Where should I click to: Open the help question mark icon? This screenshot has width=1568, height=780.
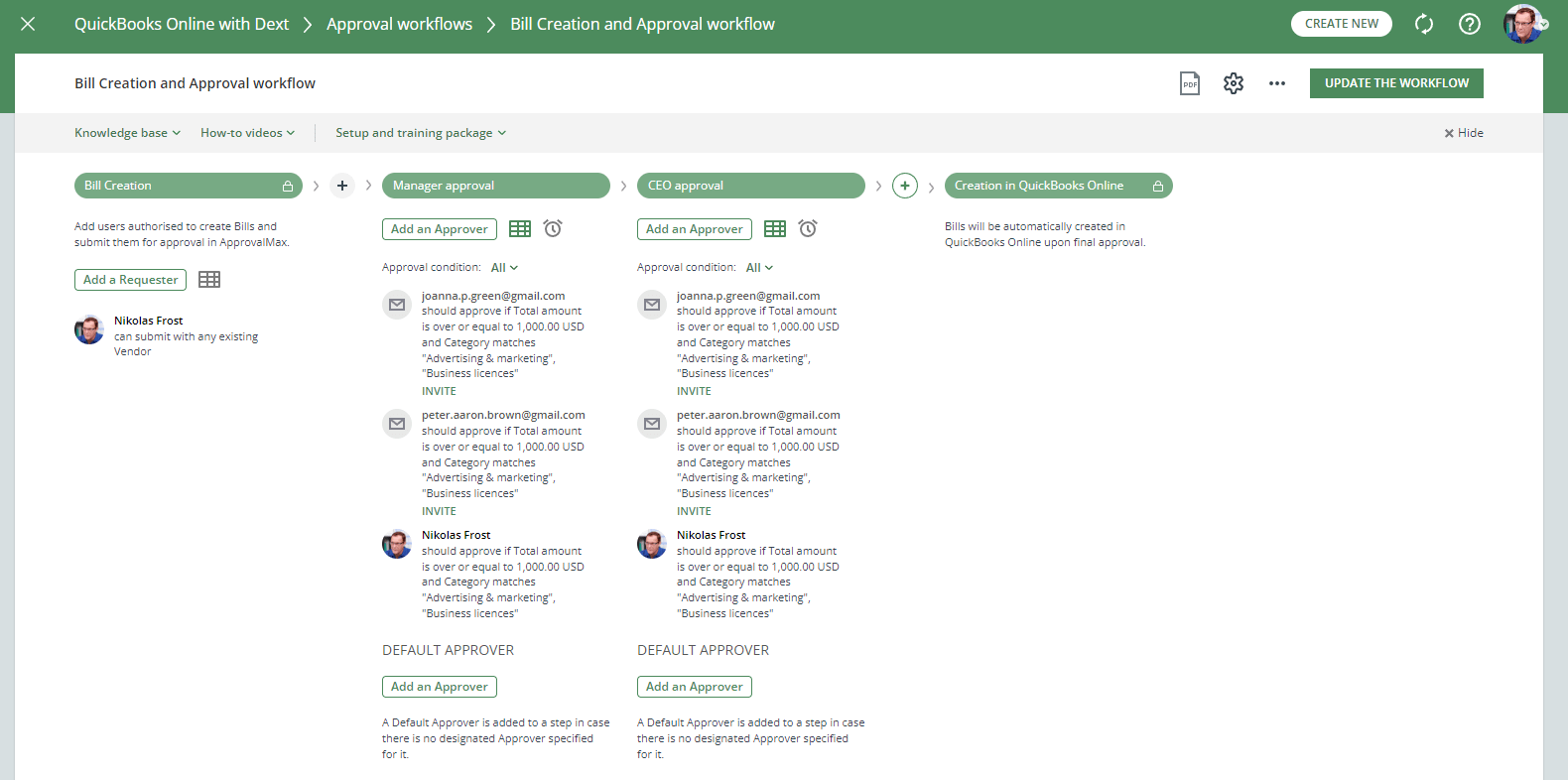(x=1470, y=24)
